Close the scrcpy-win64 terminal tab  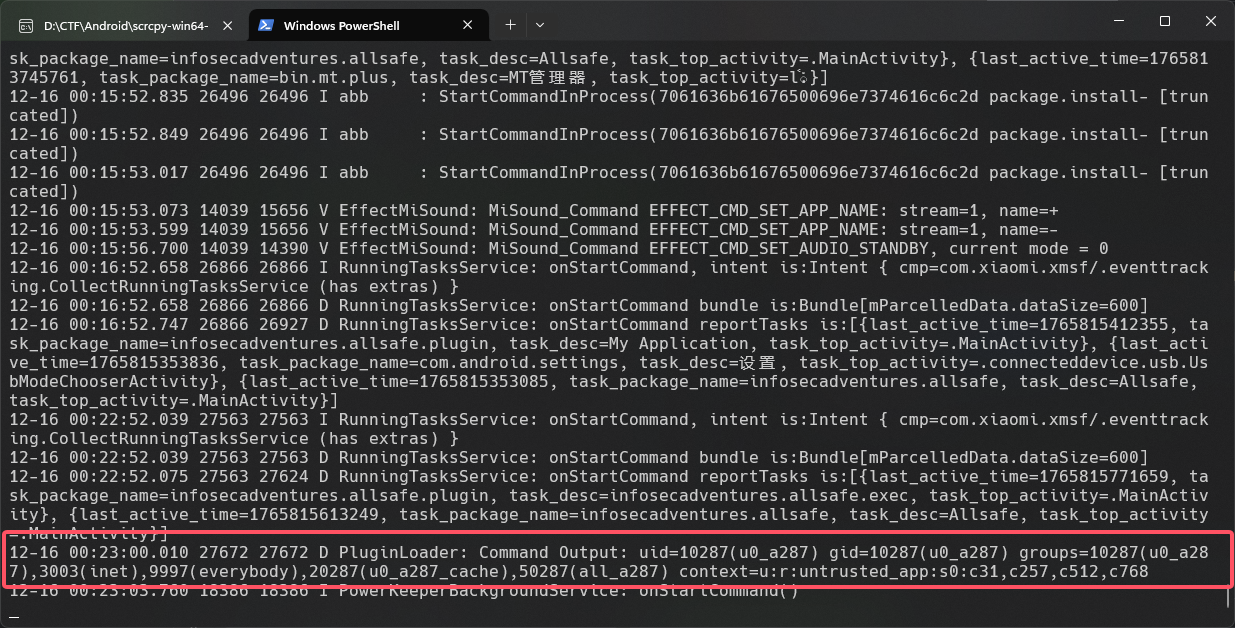[227, 25]
